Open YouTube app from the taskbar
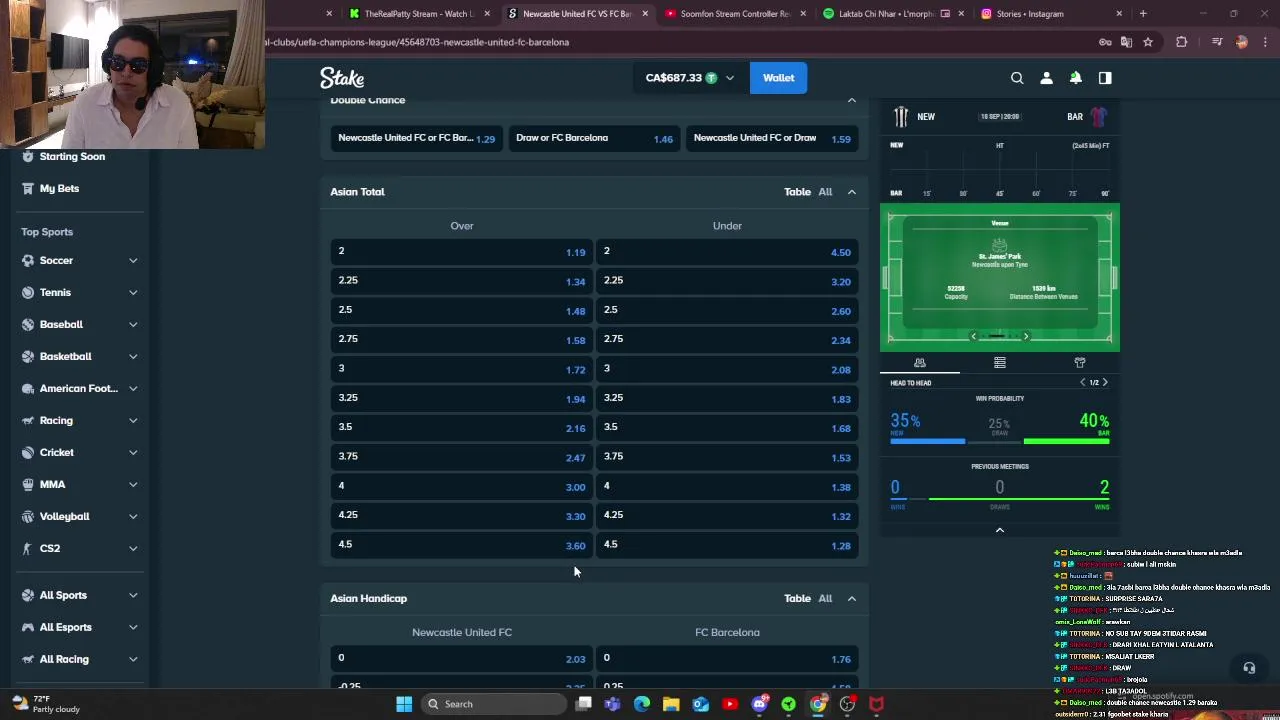Screen dimensions: 1280x720 click(x=730, y=704)
